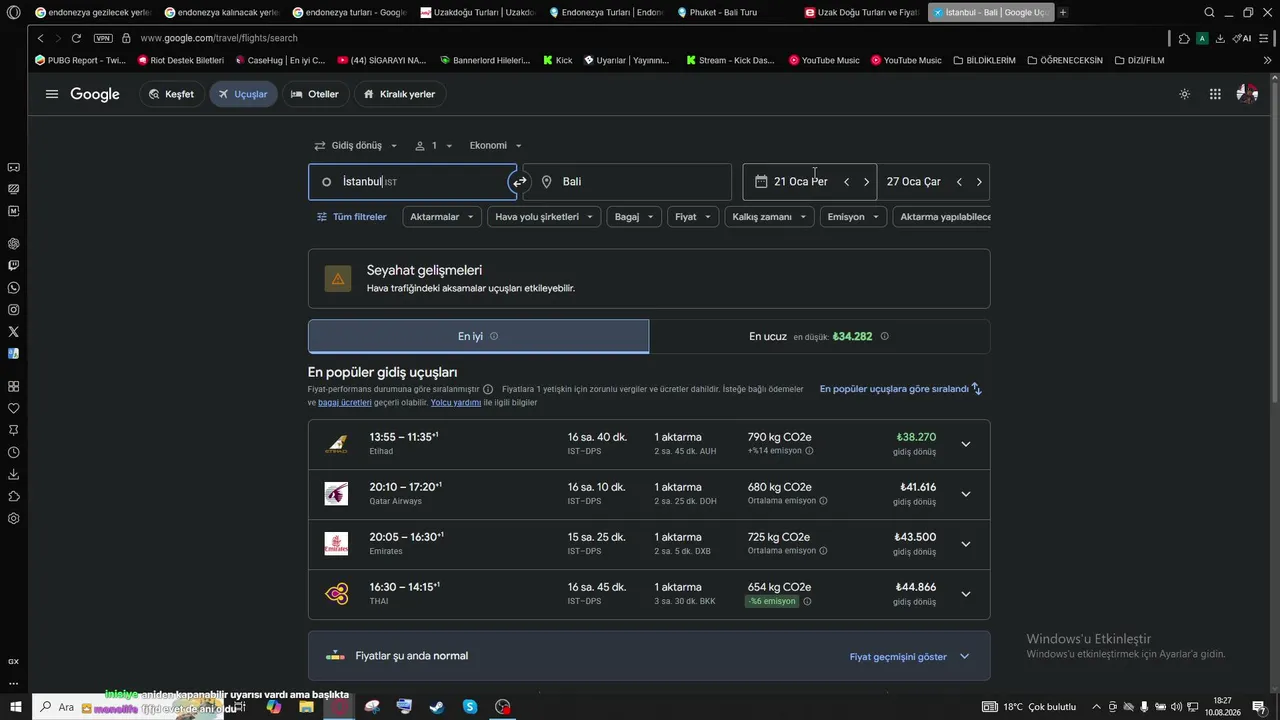Viewport: 1280px width, 720px height.
Task: Swap origin and destination airports
Action: coord(520,182)
